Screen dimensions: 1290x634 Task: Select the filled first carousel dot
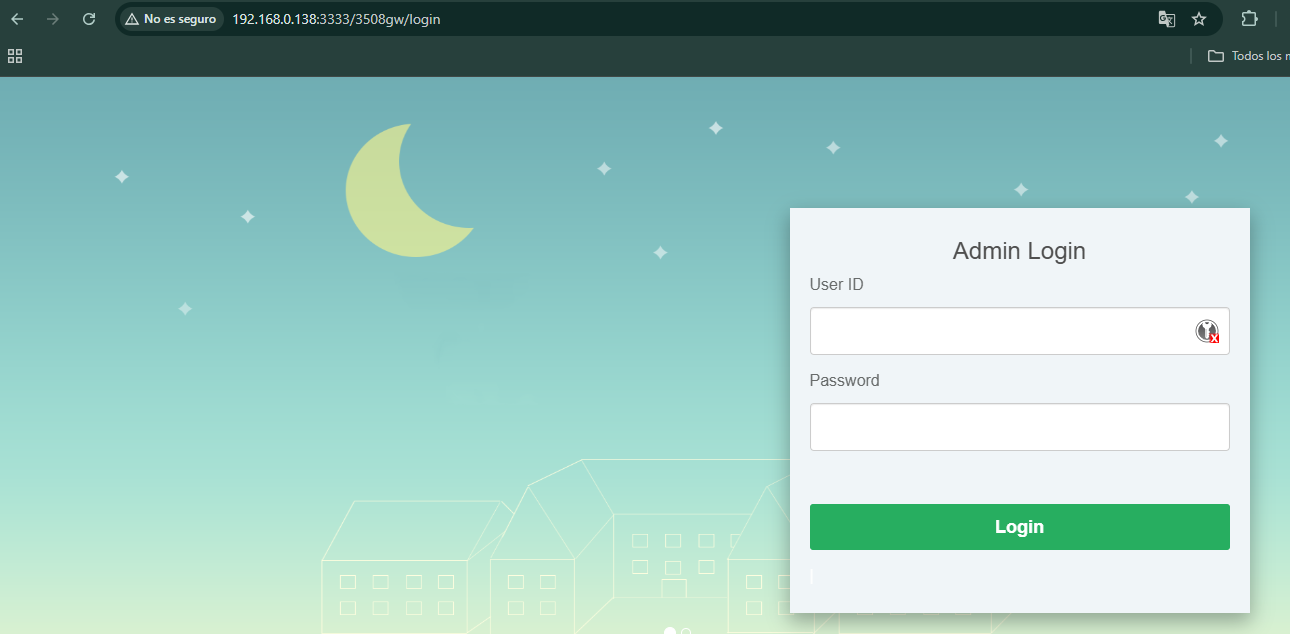670,631
